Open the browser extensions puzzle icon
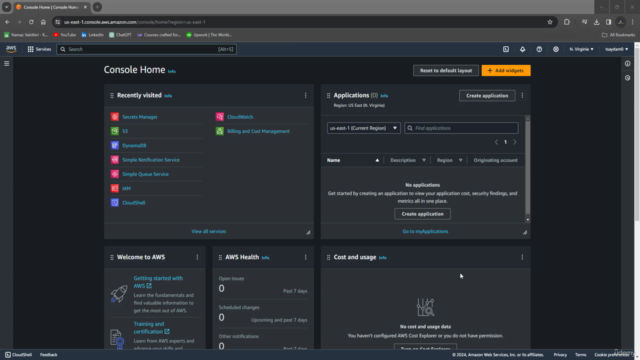This screenshot has width=640, height=360. click(x=567, y=22)
